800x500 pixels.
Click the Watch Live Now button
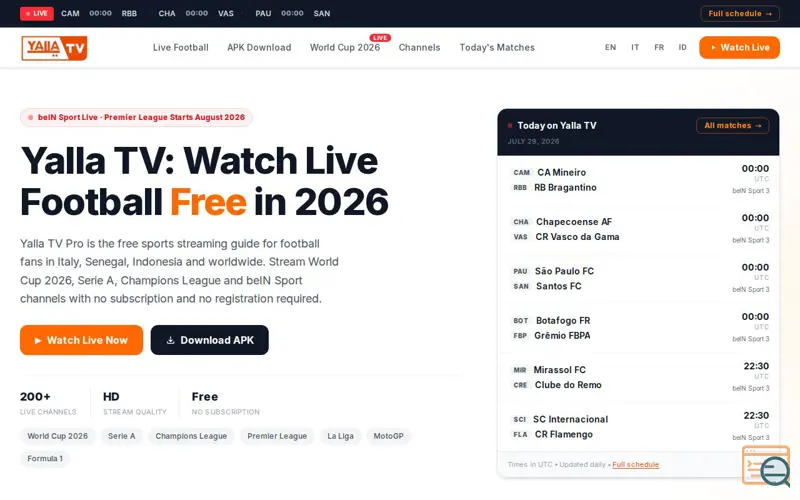point(82,340)
